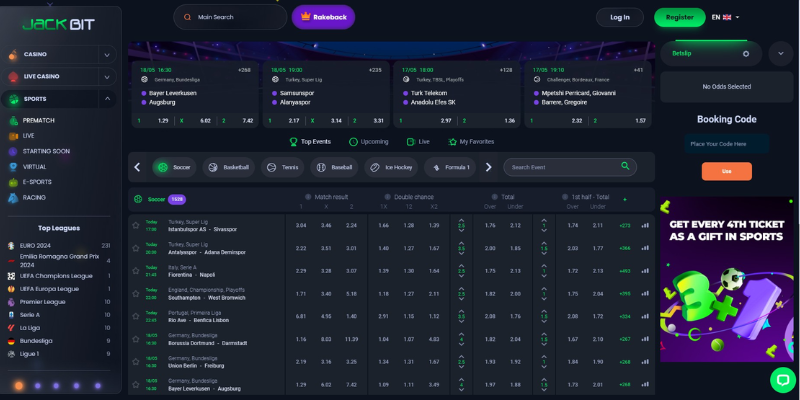This screenshot has height=400, width=800.
Task: Click the green search magnifier in Search Event
Action: click(x=626, y=167)
